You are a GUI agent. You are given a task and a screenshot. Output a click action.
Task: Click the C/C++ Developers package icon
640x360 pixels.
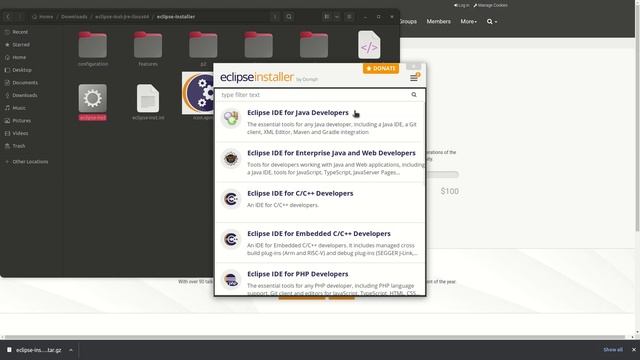[231, 199]
